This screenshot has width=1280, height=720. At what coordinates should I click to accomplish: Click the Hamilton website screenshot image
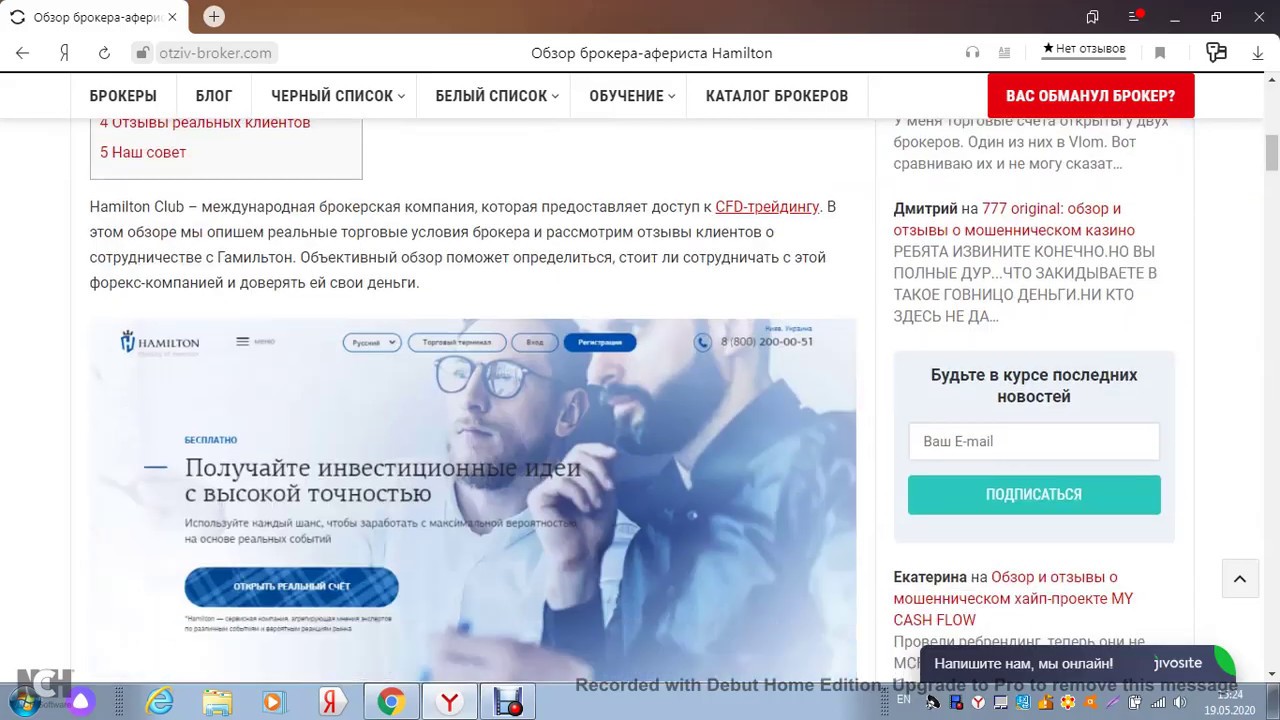473,500
